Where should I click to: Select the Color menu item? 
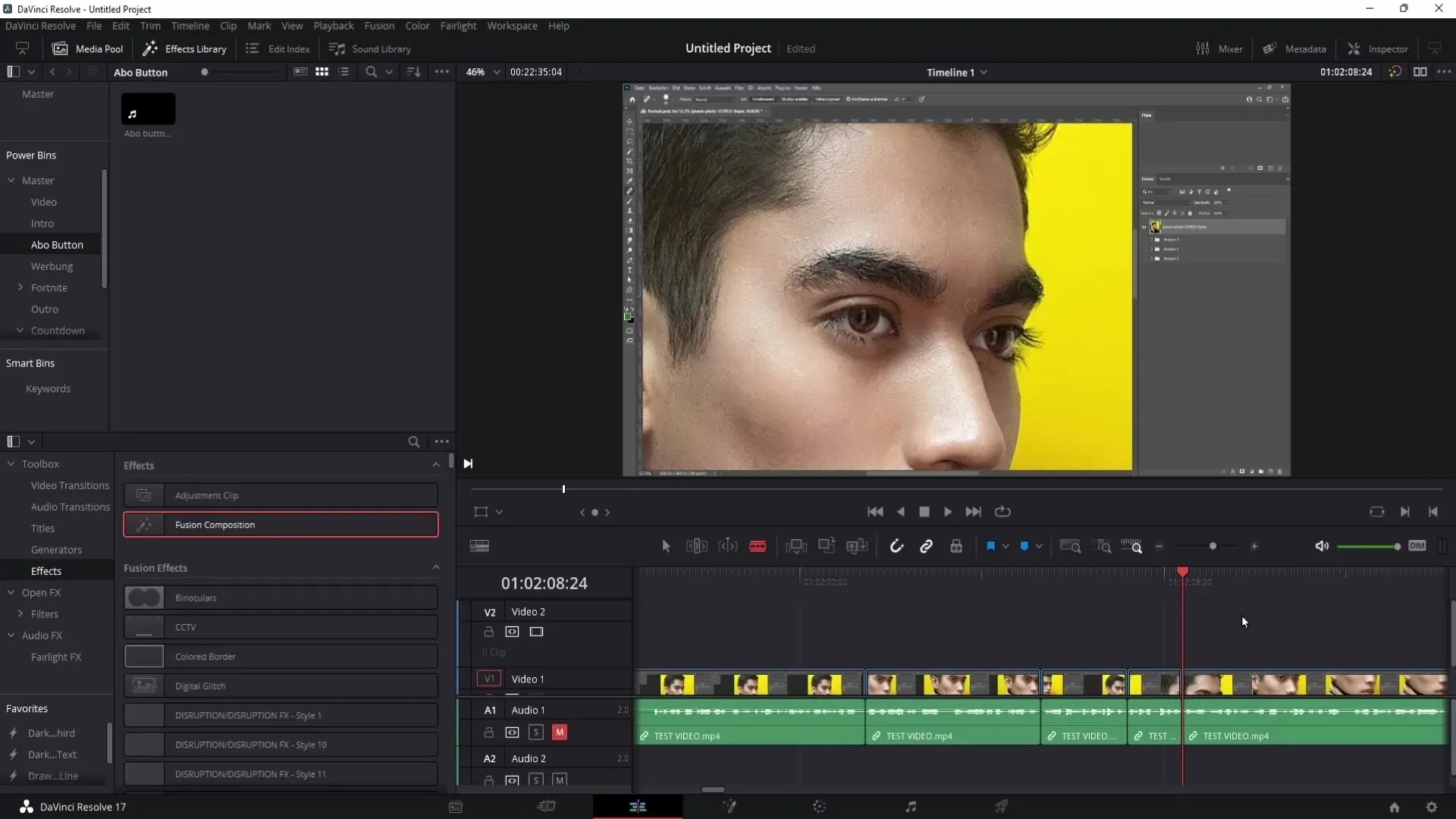pyautogui.click(x=417, y=25)
